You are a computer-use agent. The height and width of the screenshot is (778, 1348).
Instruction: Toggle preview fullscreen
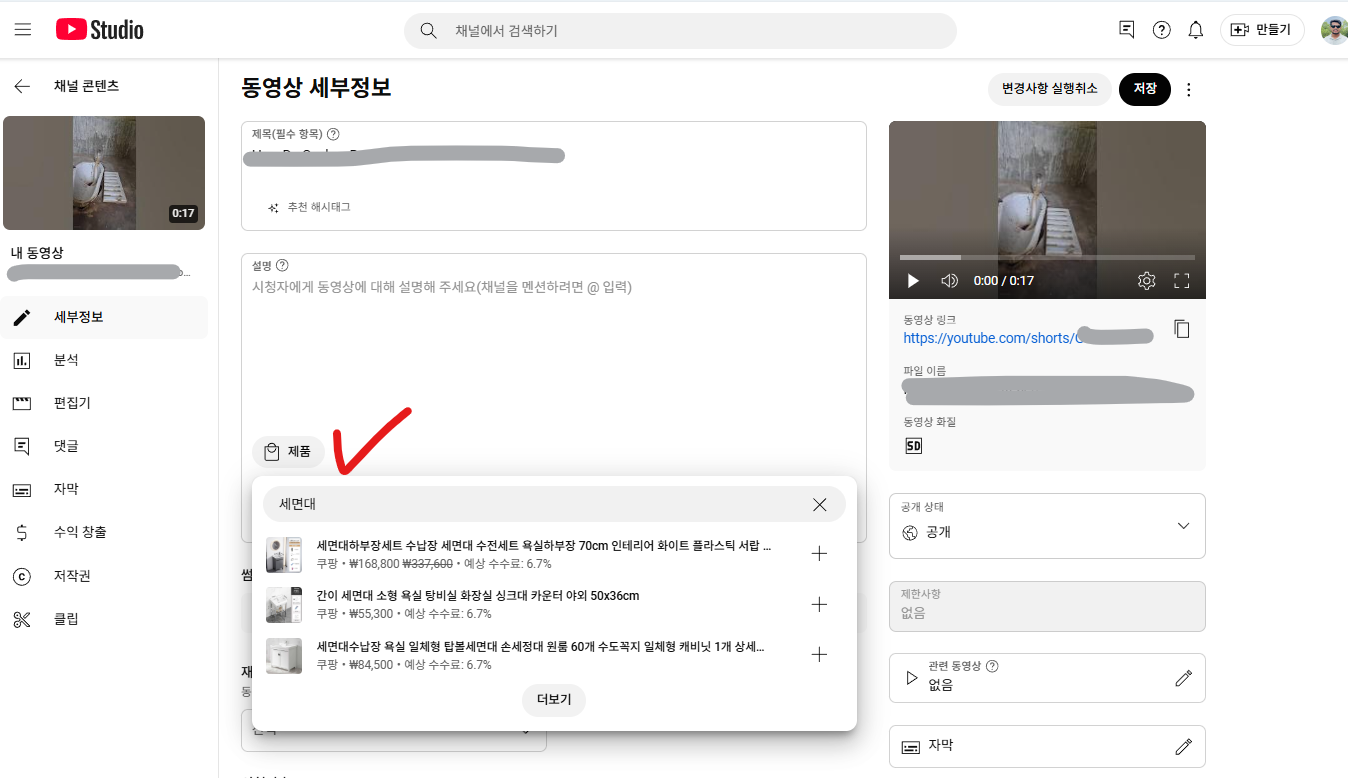point(1181,281)
